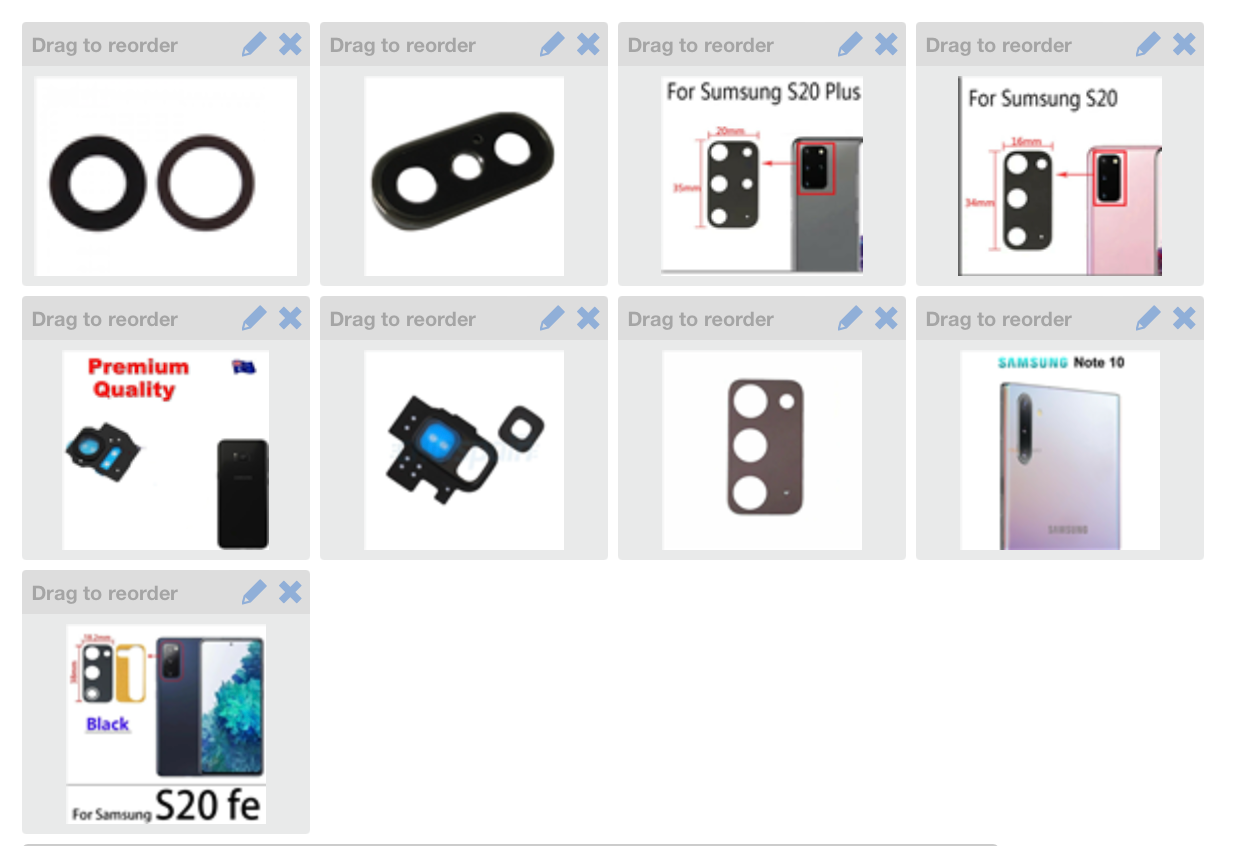Edit the blue lens bracket image

(x=552, y=318)
